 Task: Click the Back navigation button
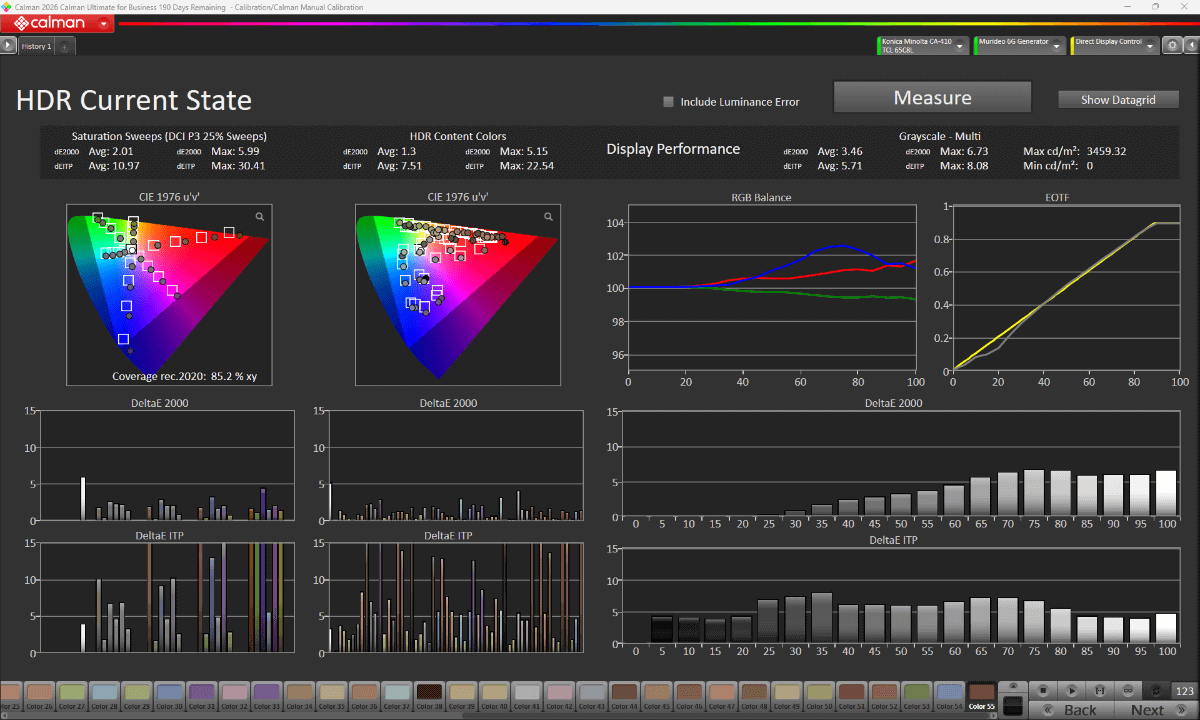pyautogui.click(x=1072, y=710)
